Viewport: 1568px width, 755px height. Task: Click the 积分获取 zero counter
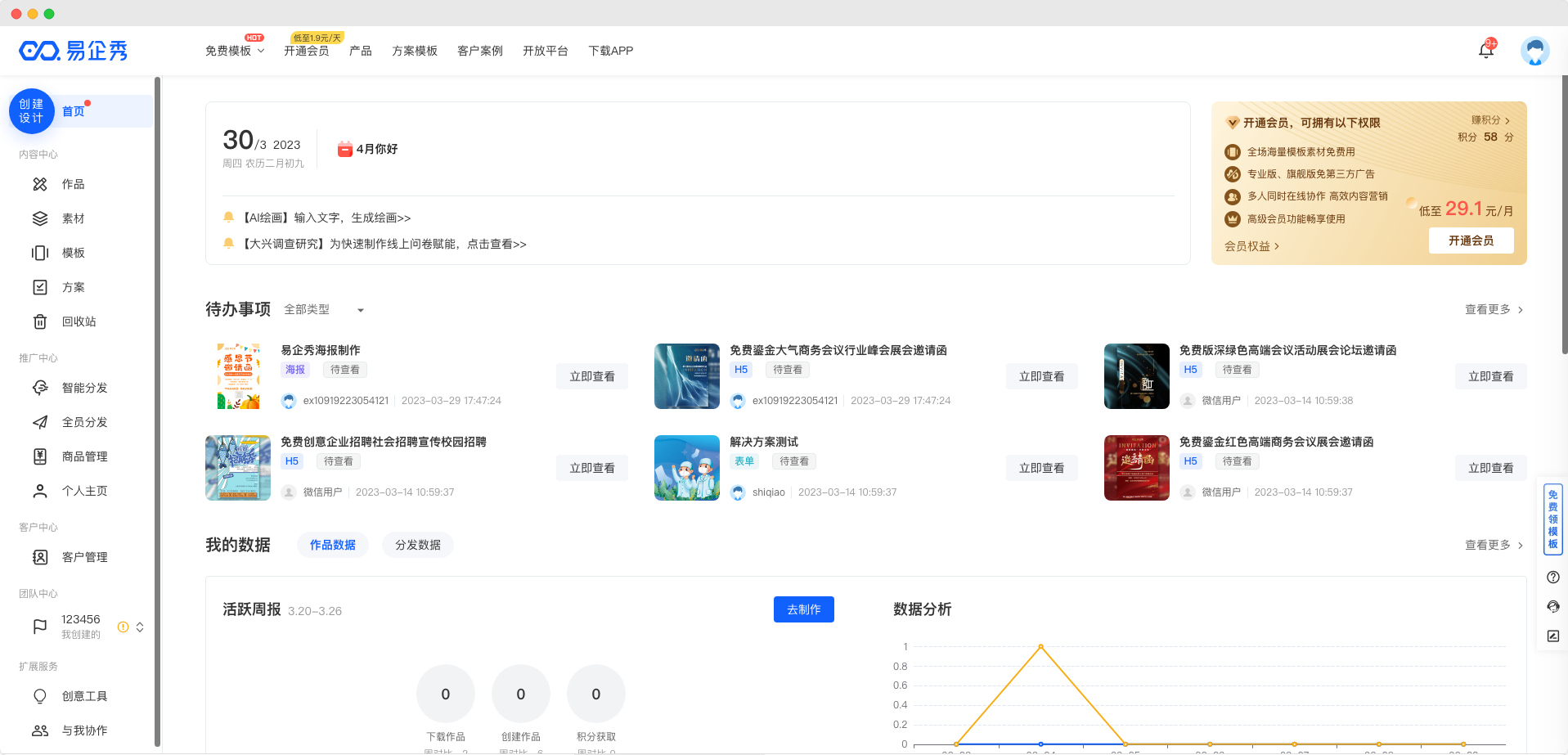596,694
